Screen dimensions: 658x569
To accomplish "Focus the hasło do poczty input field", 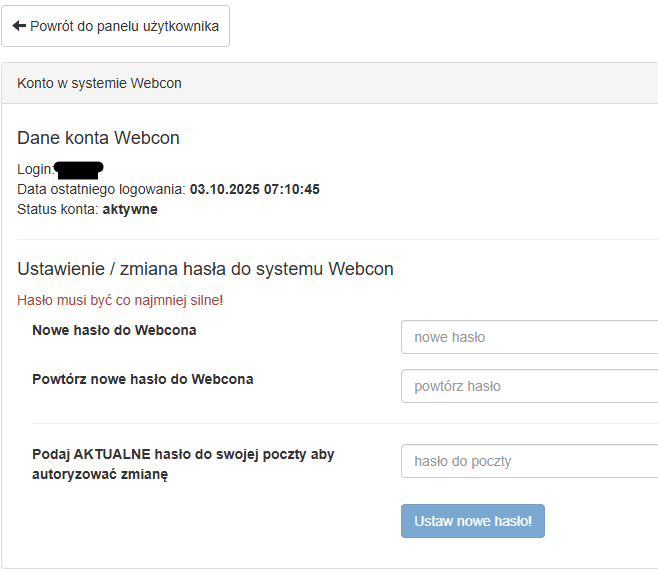I will tap(528, 461).
